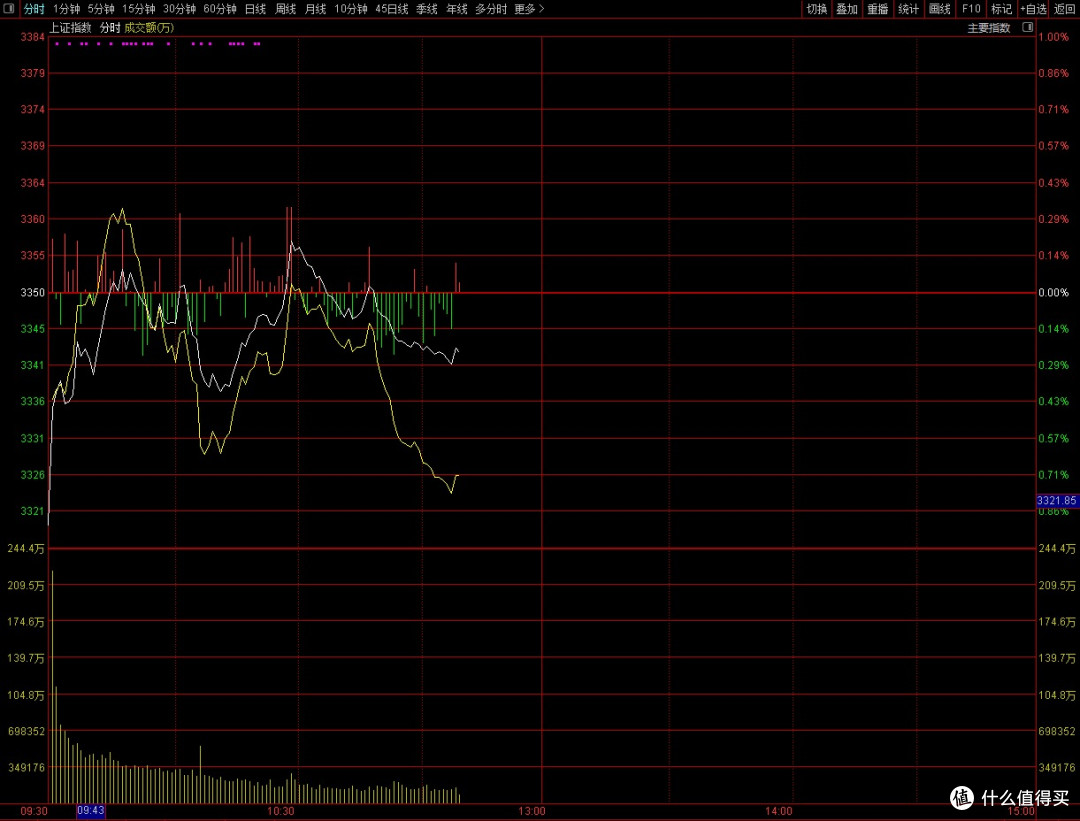Open the 统计 statistics tool
Image resolution: width=1080 pixels, height=821 pixels.
point(908,9)
